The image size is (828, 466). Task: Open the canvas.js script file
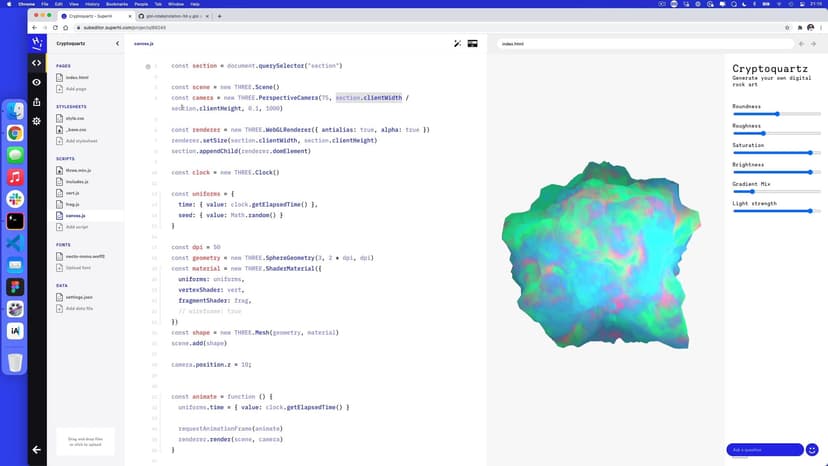point(77,216)
